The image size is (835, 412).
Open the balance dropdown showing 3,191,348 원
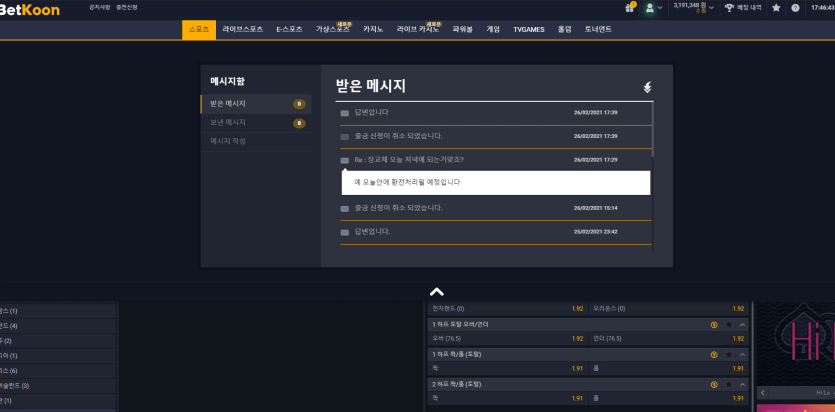point(694,7)
